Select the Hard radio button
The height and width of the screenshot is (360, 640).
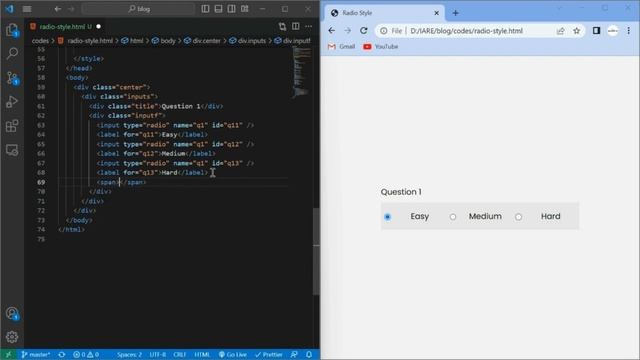tap(518, 217)
